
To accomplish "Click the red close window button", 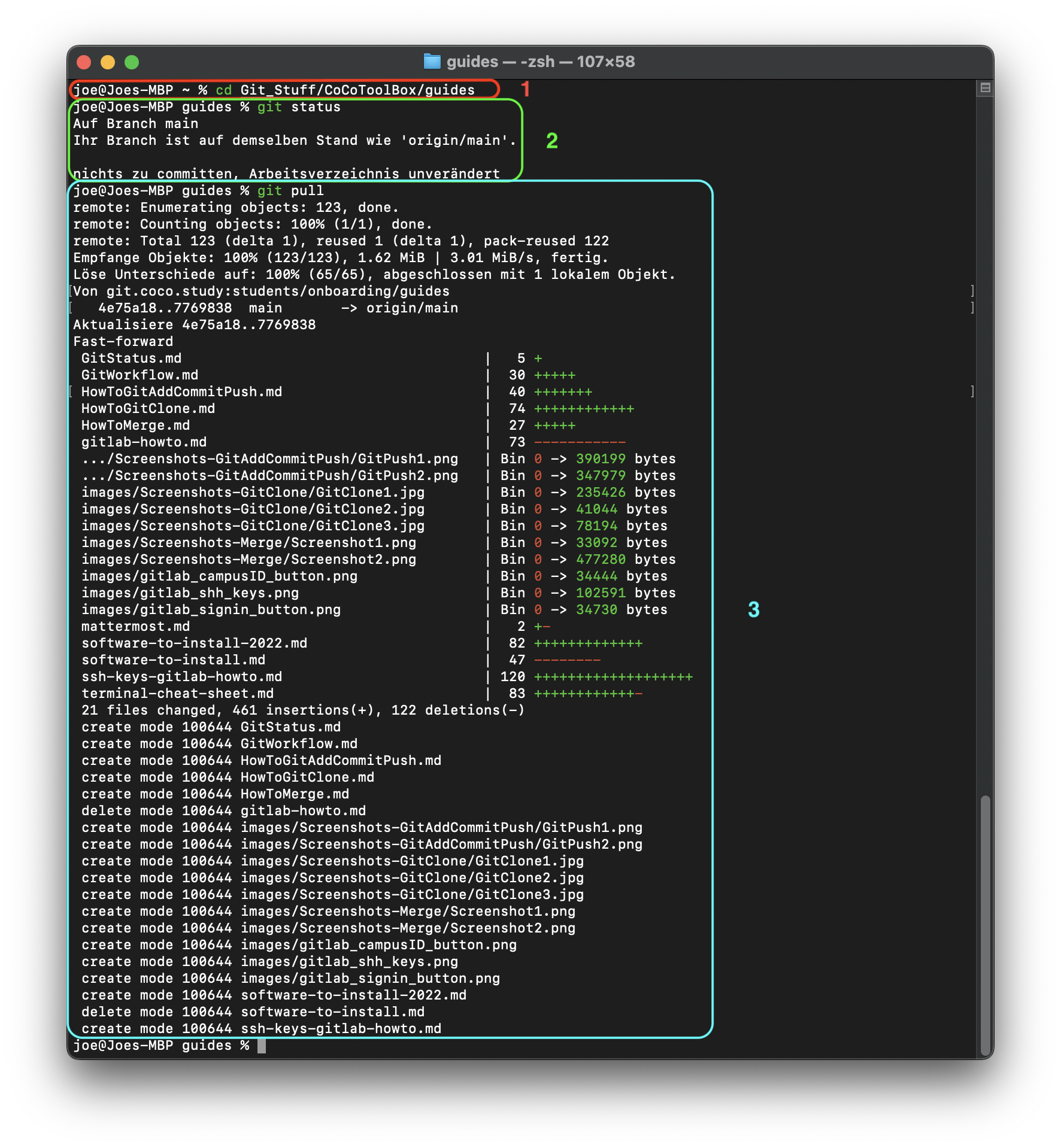I will [x=84, y=62].
